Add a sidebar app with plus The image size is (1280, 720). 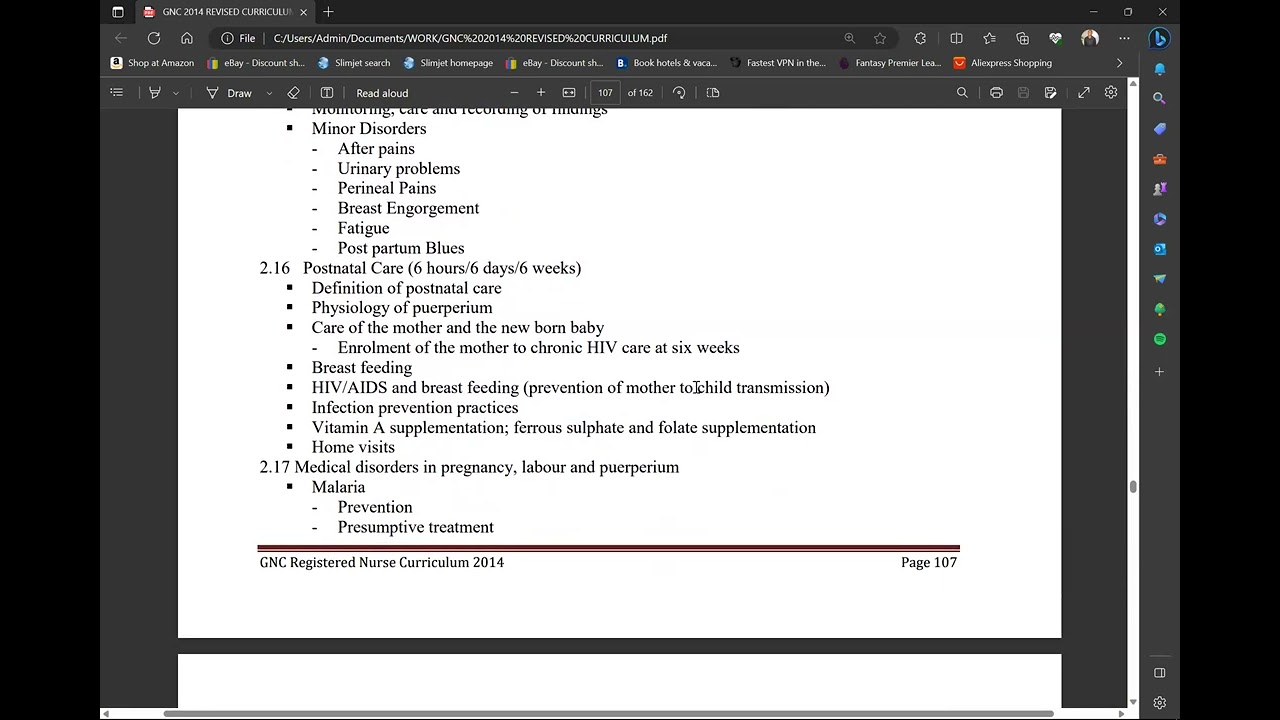[x=1160, y=372]
